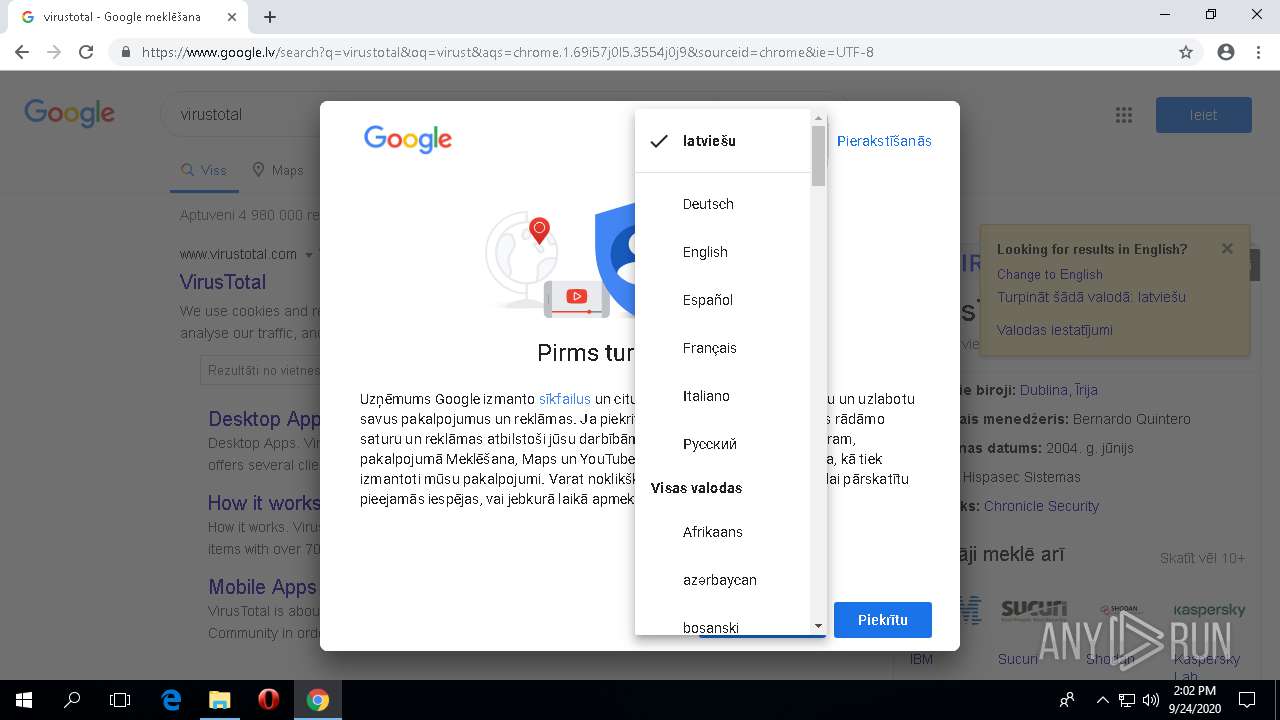Image resolution: width=1280 pixels, height=720 pixels.
Task: Click Skatīt vēl 10+ link
Action: tap(1203, 558)
